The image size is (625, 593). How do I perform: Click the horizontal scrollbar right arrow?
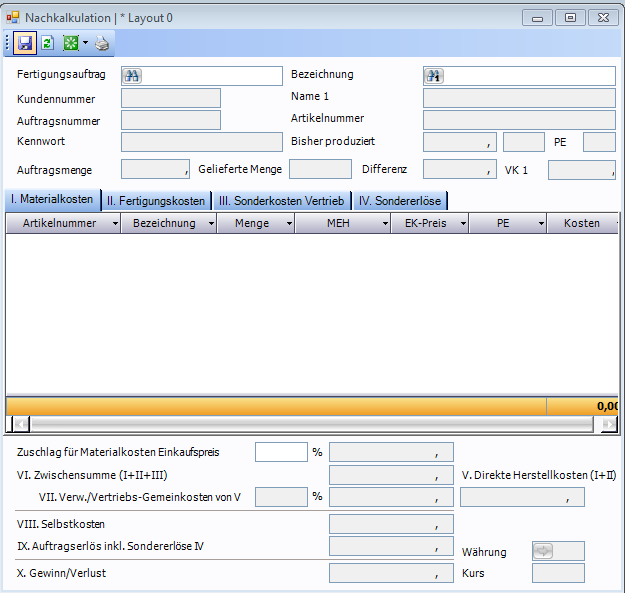point(610,424)
